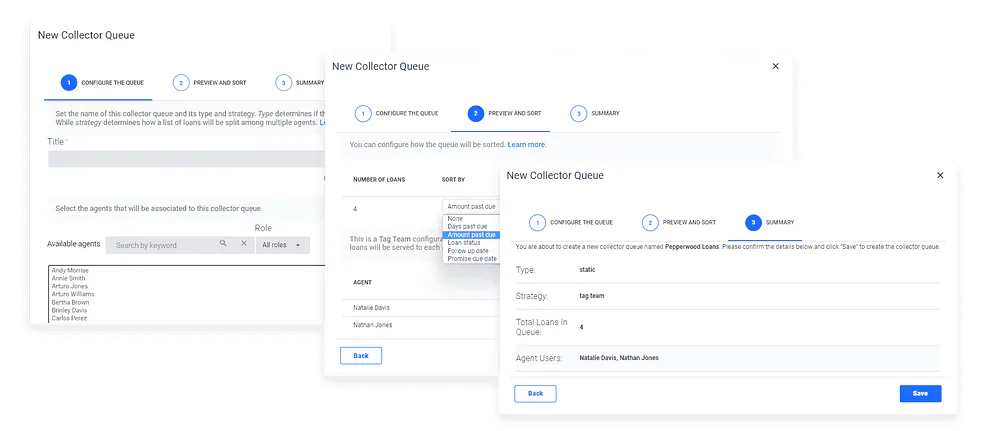Select Andy Morrise in available agents list
This screenshot has height=431, width=1000.
[70, 270]
